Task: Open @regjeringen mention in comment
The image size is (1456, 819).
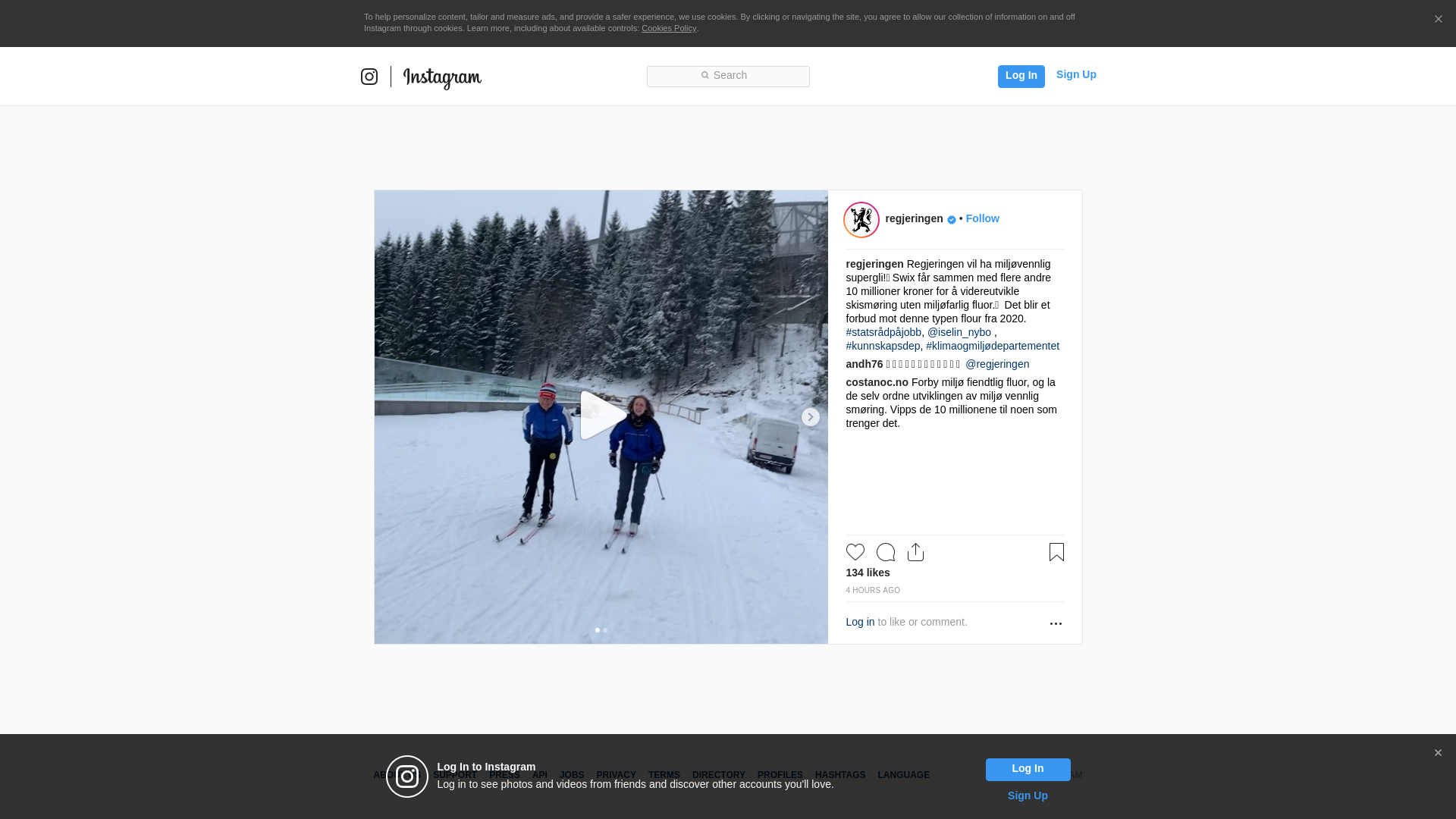Action: [x=997, y=364]
